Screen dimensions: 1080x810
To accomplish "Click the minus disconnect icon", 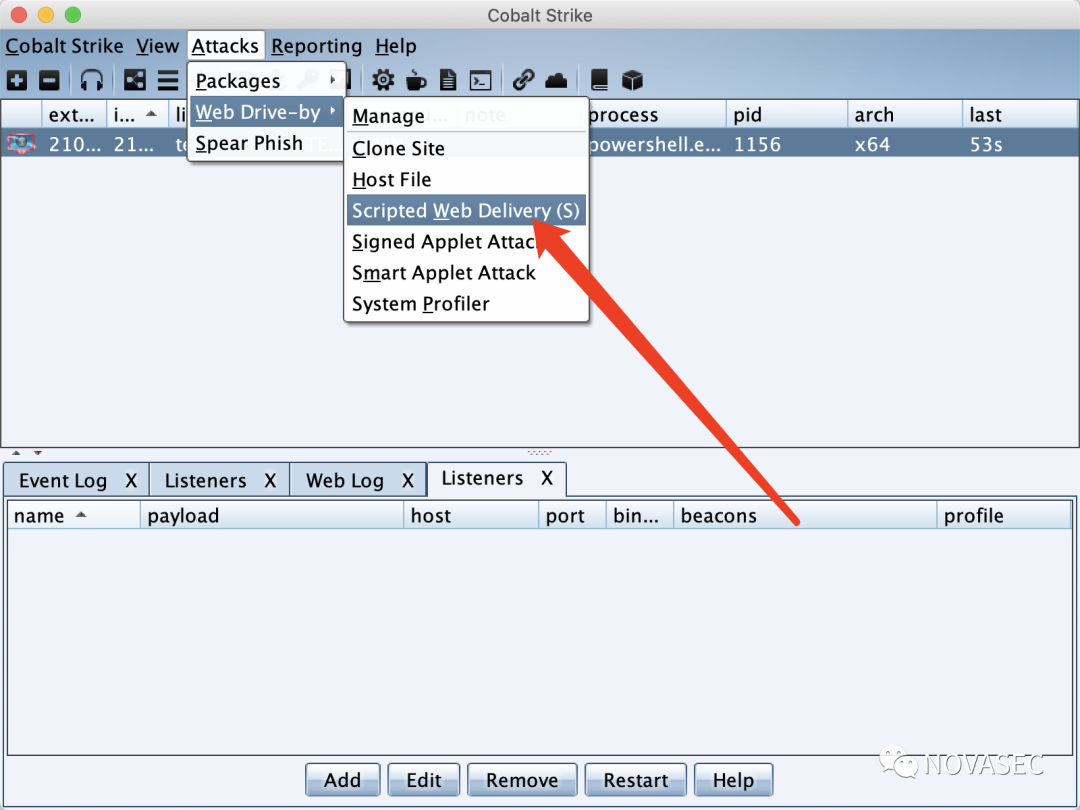I will point(49,81).
